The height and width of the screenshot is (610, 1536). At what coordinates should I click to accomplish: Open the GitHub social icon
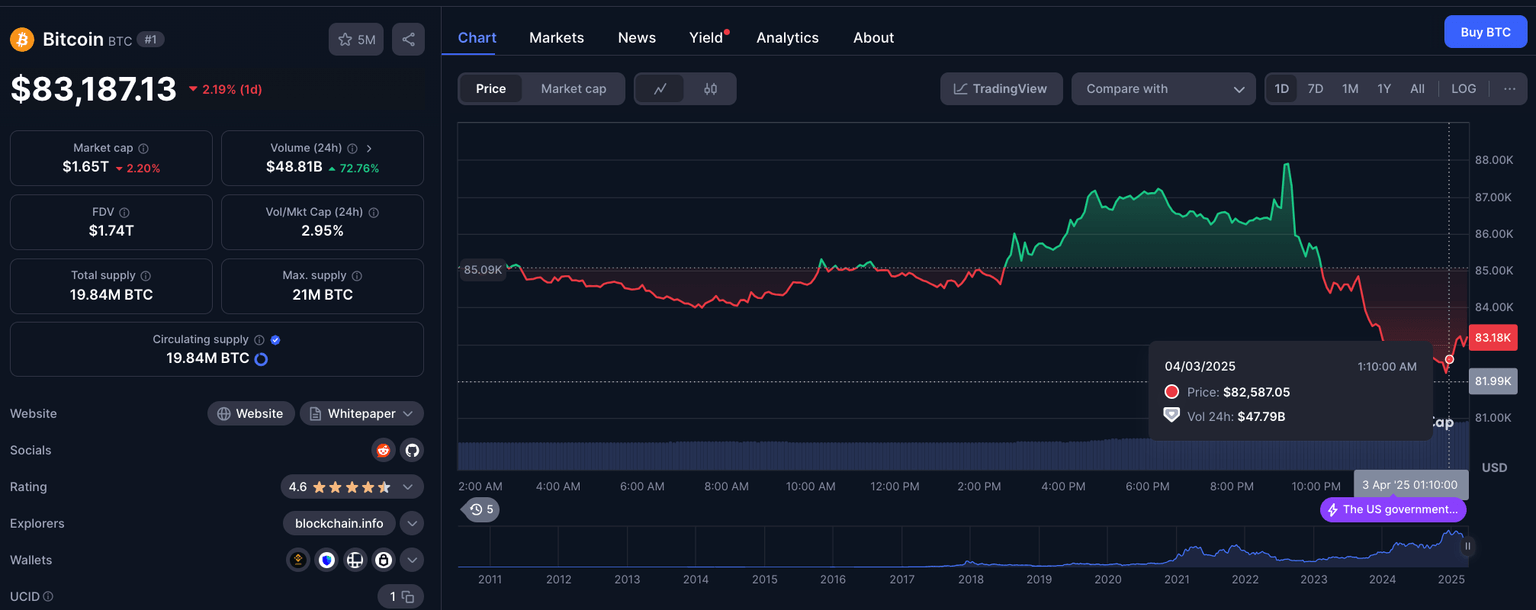[x=412, y=450]
